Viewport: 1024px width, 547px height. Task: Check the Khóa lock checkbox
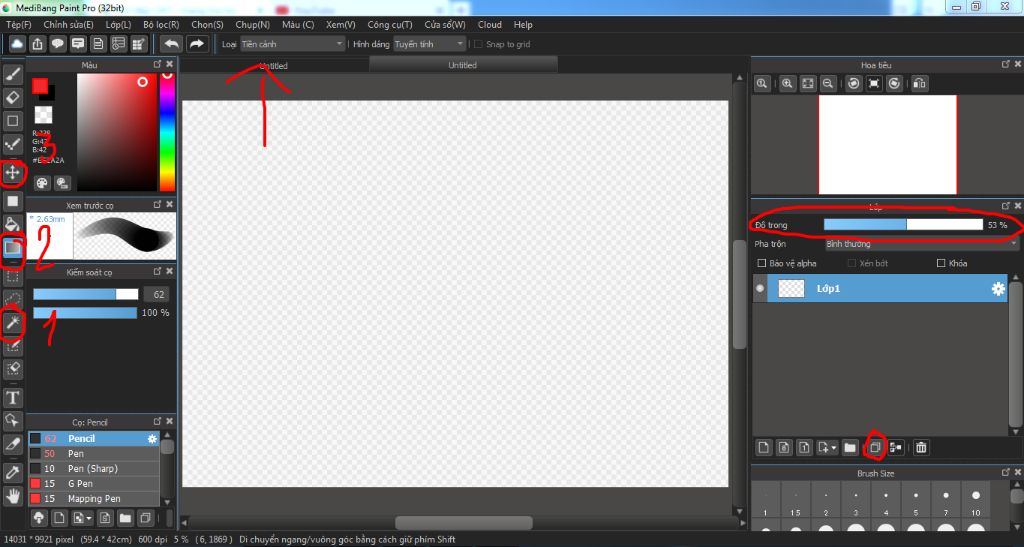941,263
